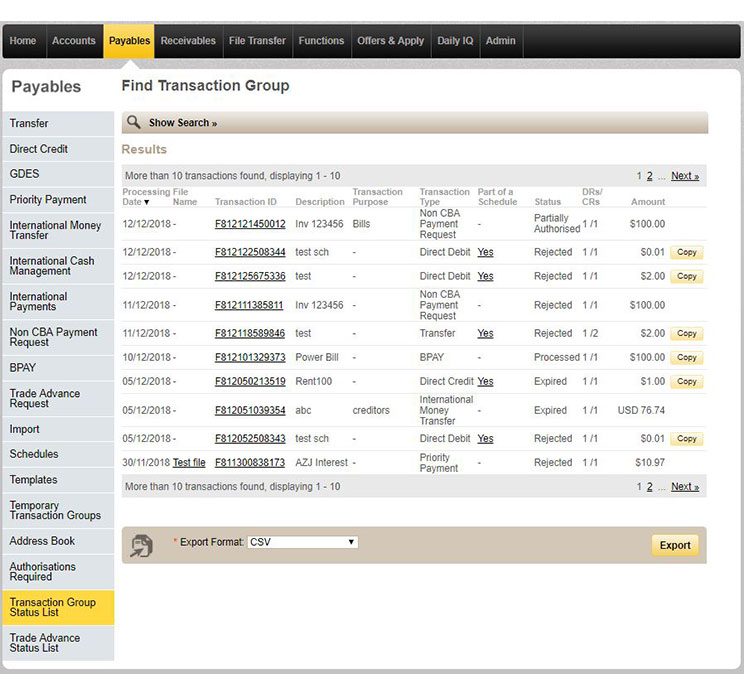The image size is (744, 696).
Task: Copy the Transfer transaction F812118589846
Action: (x=686, y=334)
